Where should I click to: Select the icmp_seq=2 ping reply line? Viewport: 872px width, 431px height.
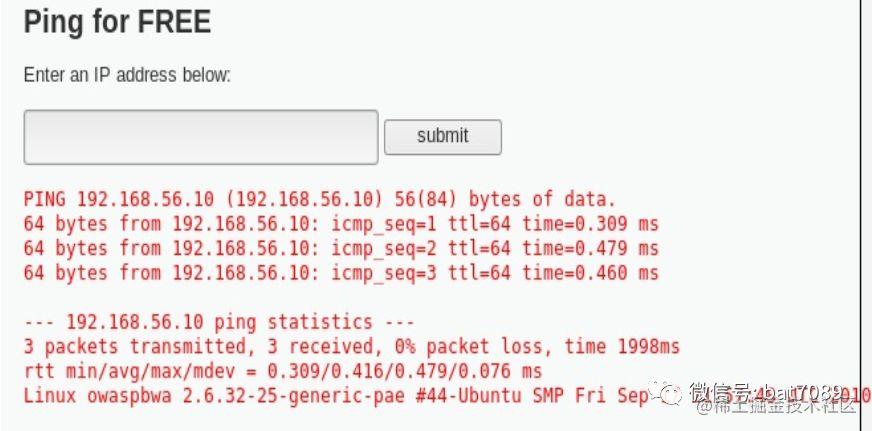(341, 249)
